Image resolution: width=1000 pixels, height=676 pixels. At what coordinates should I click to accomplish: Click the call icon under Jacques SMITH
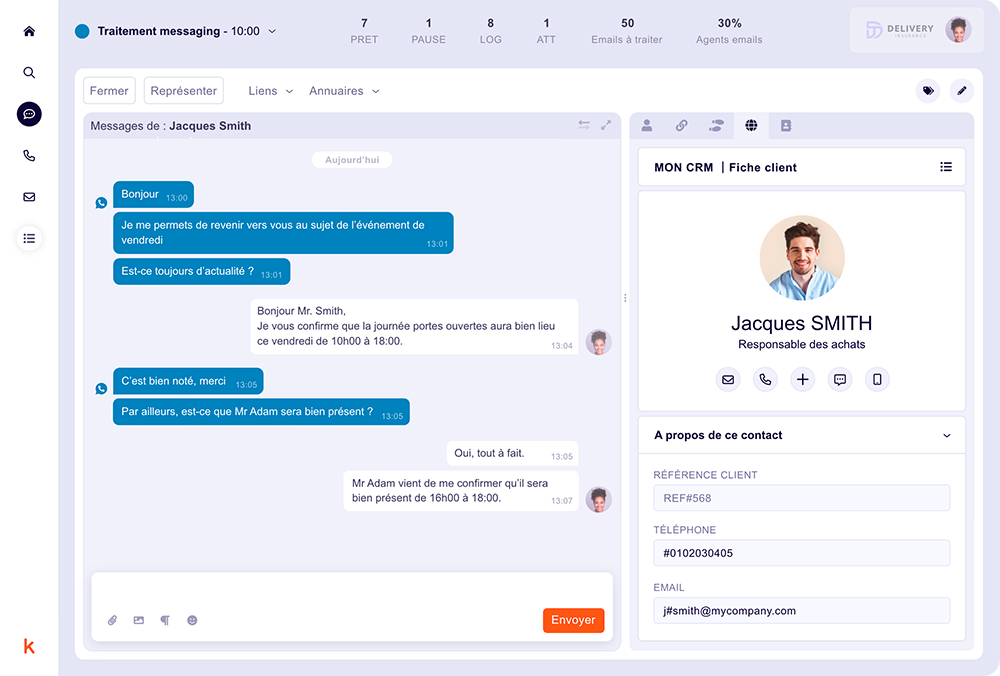(765, 379)
